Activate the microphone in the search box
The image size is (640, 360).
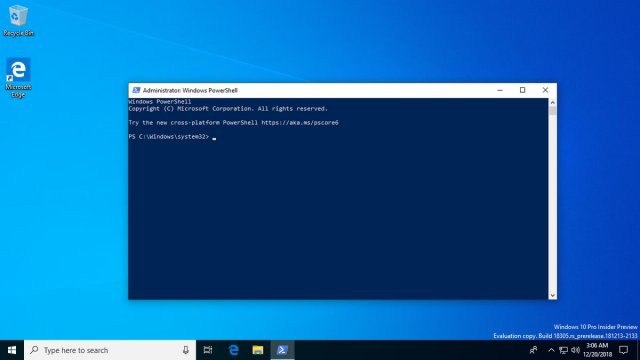186,350
